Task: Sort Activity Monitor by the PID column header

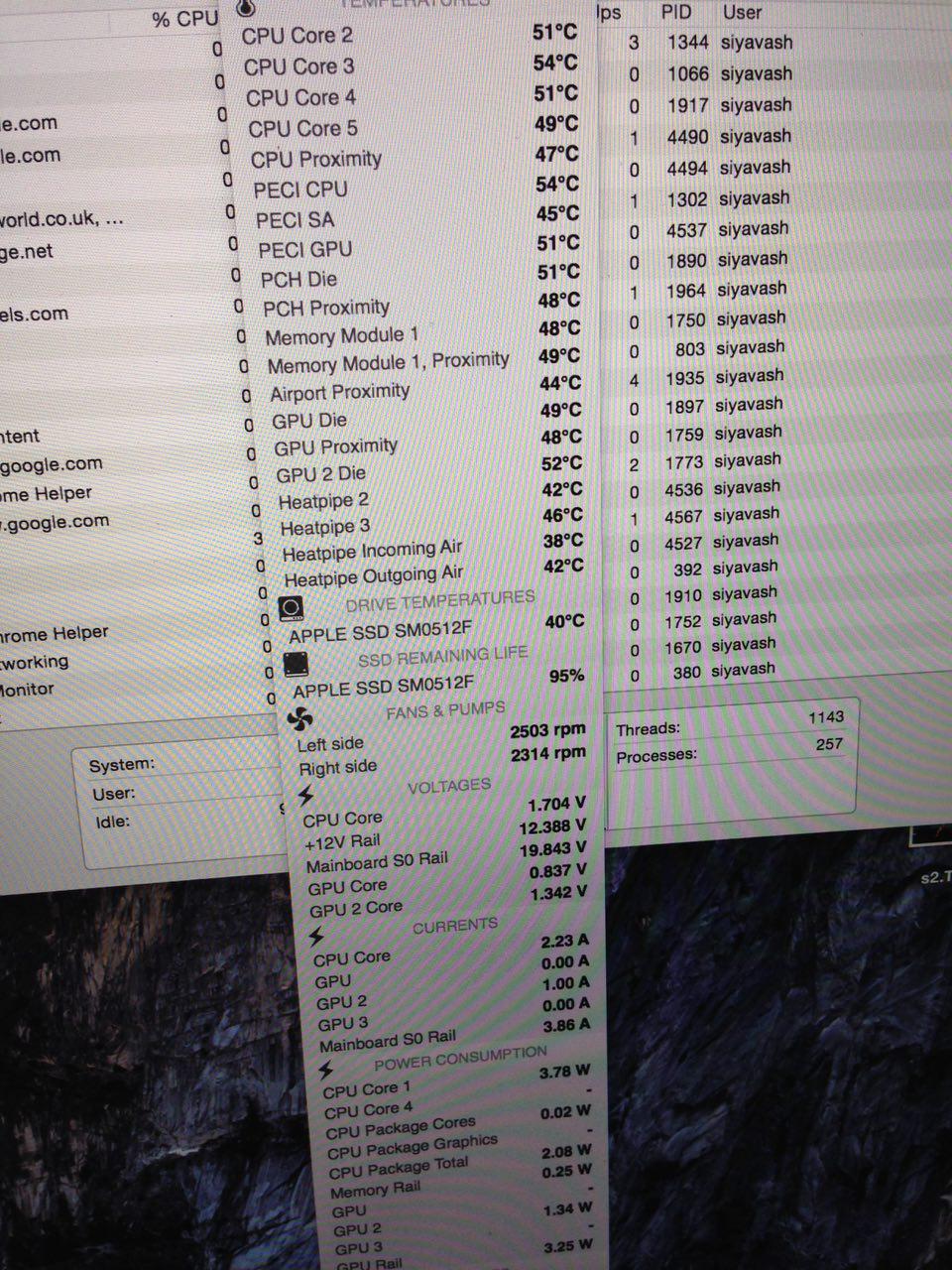Action: coord(676,13)
